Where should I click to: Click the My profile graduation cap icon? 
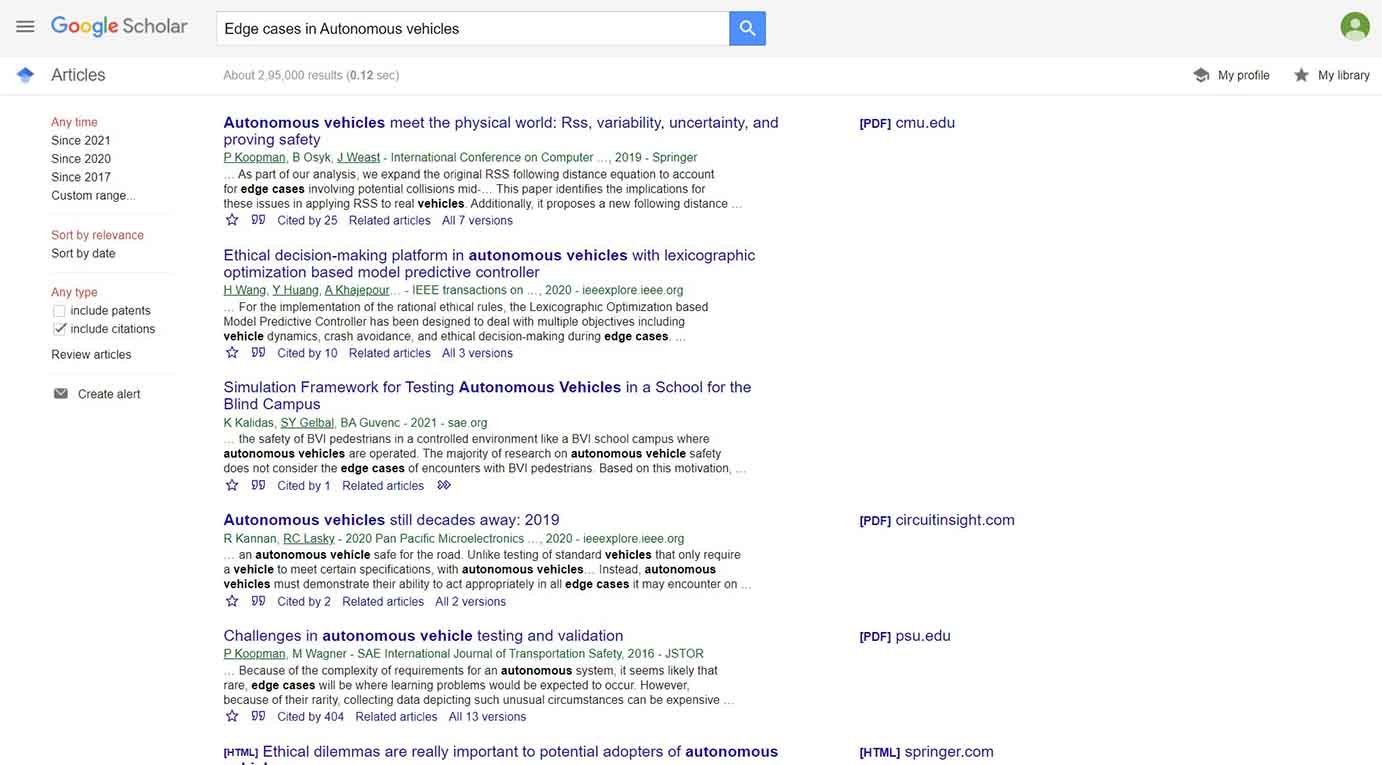coord(1201,75)
